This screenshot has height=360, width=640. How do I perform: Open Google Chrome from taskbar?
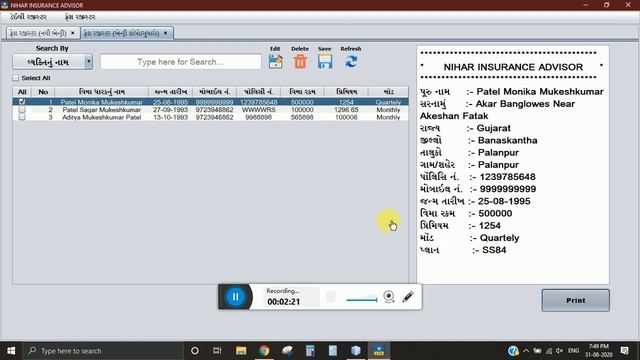click(x=264, y=351)
